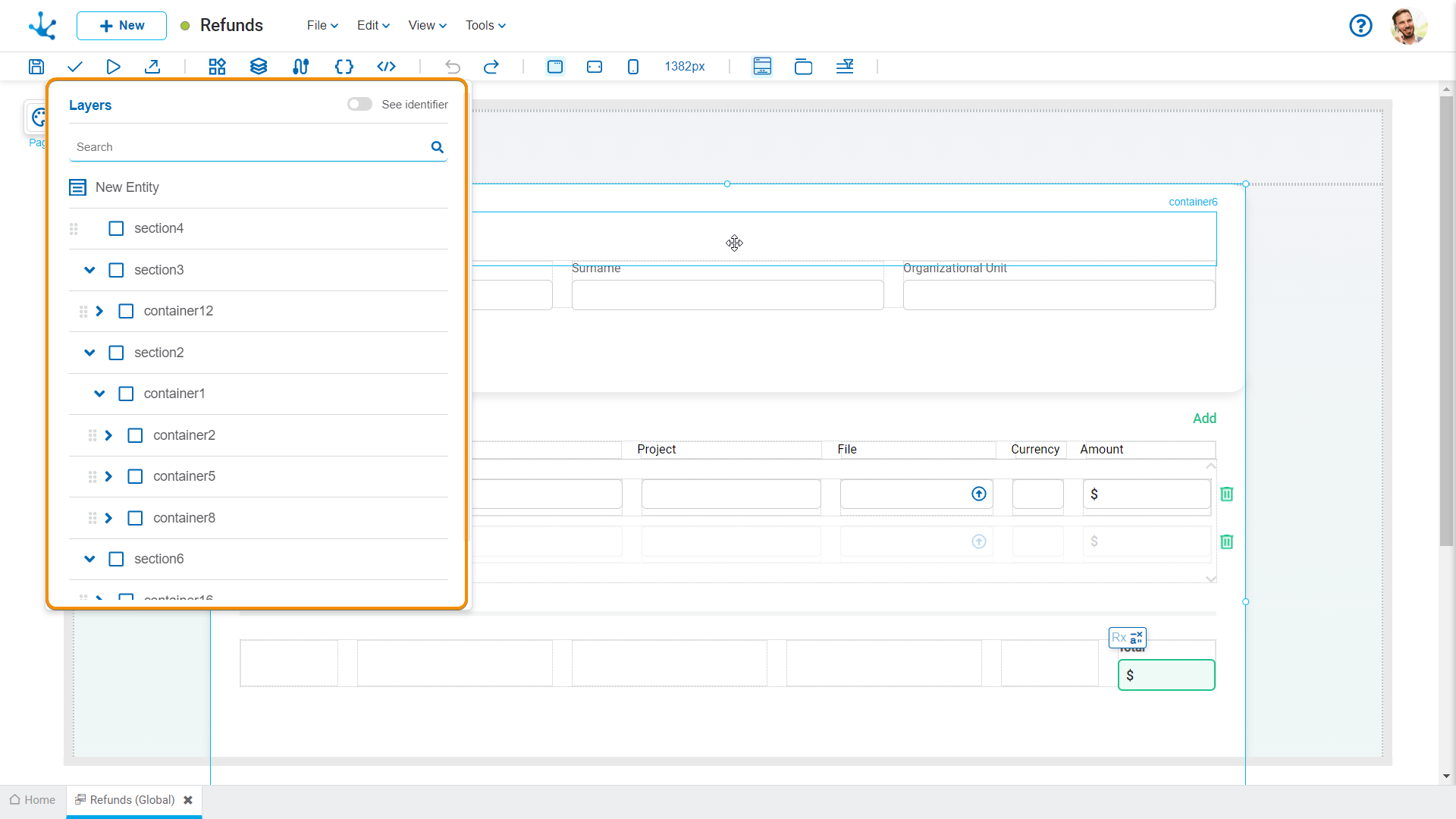Click the curly braces icon
Image resolution: width=1456 pixels, height=819 pixels.
(x=344, y=67)
